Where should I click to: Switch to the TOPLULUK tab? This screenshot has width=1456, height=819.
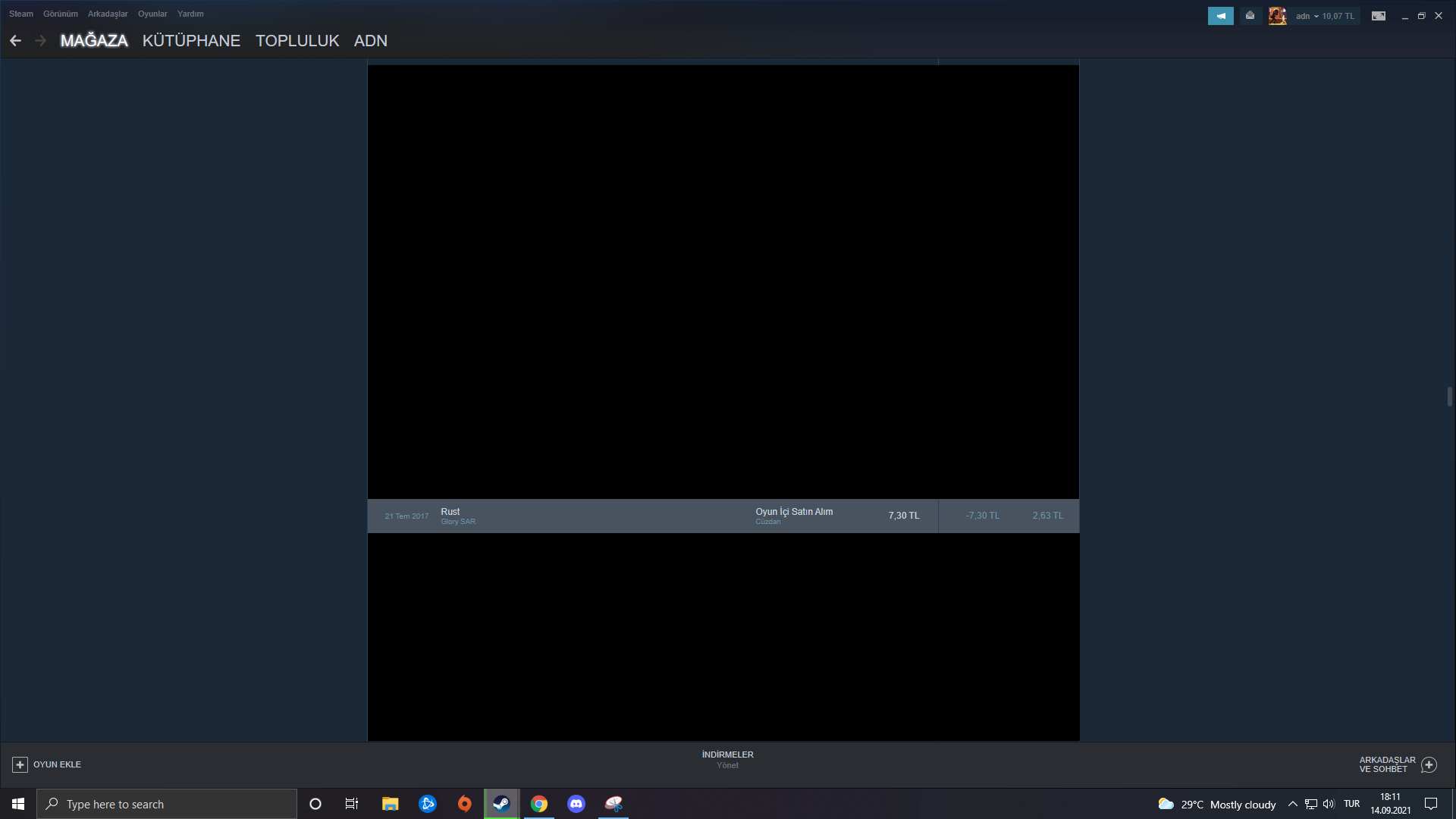(x=297, y=41)
